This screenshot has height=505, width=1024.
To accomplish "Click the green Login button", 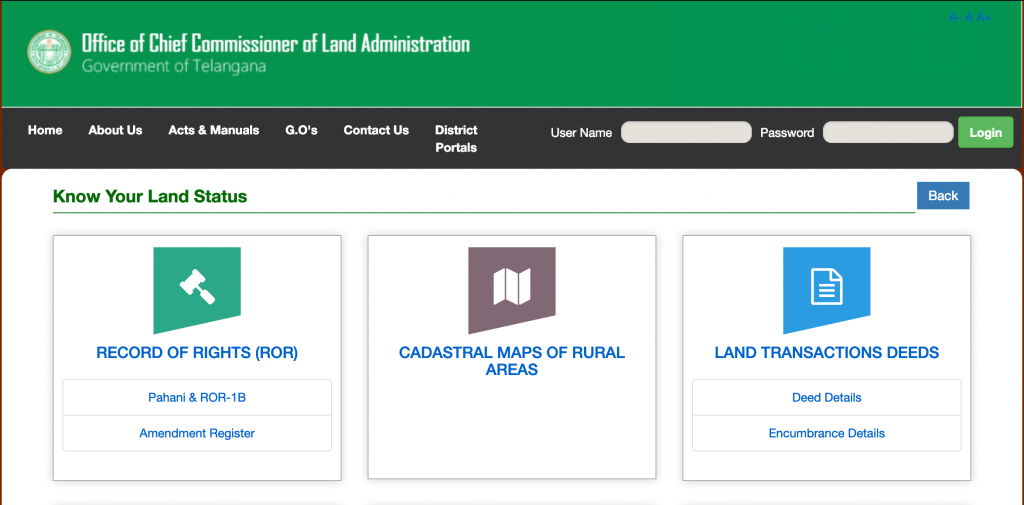I will point(985,132).
